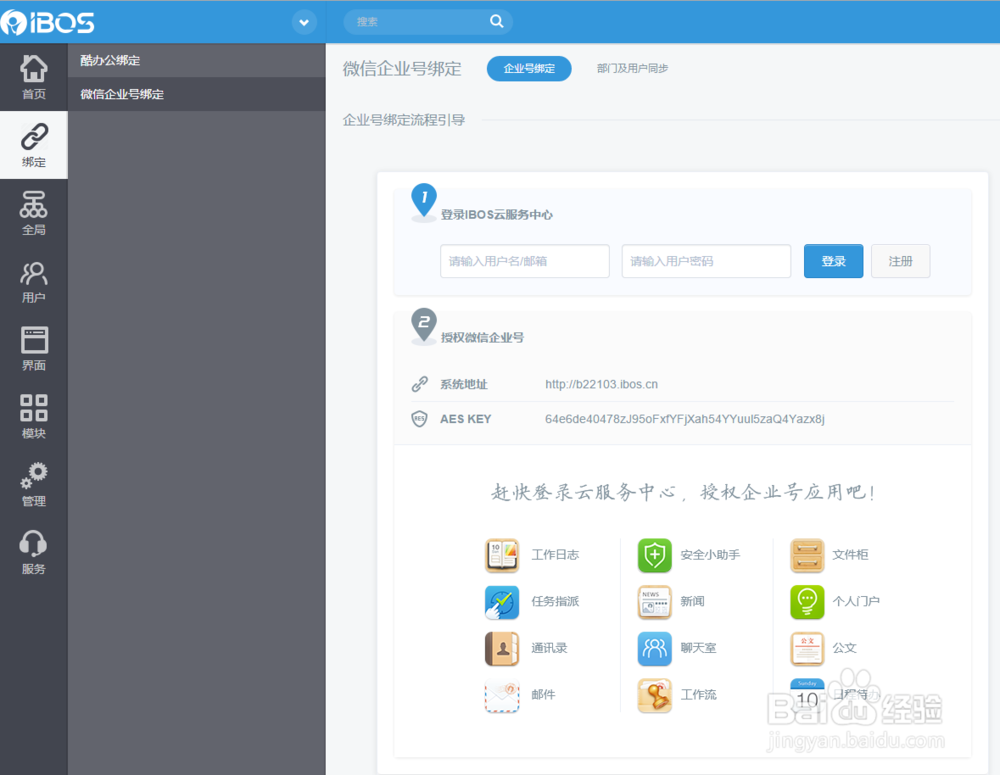Click the 企业号绑定流程引导 heading

coord(404,120)
